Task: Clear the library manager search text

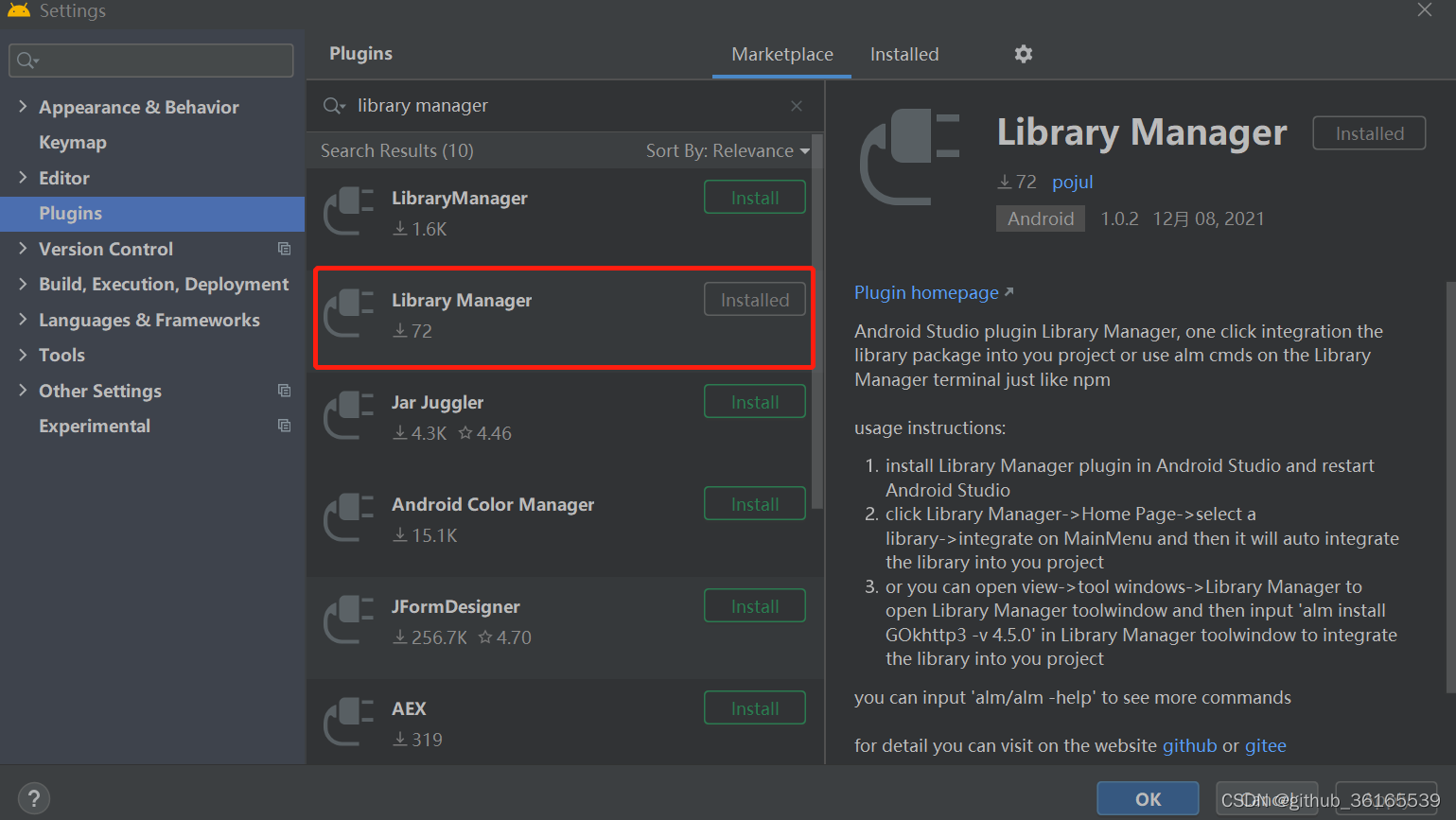Action: tap(797, 106)
